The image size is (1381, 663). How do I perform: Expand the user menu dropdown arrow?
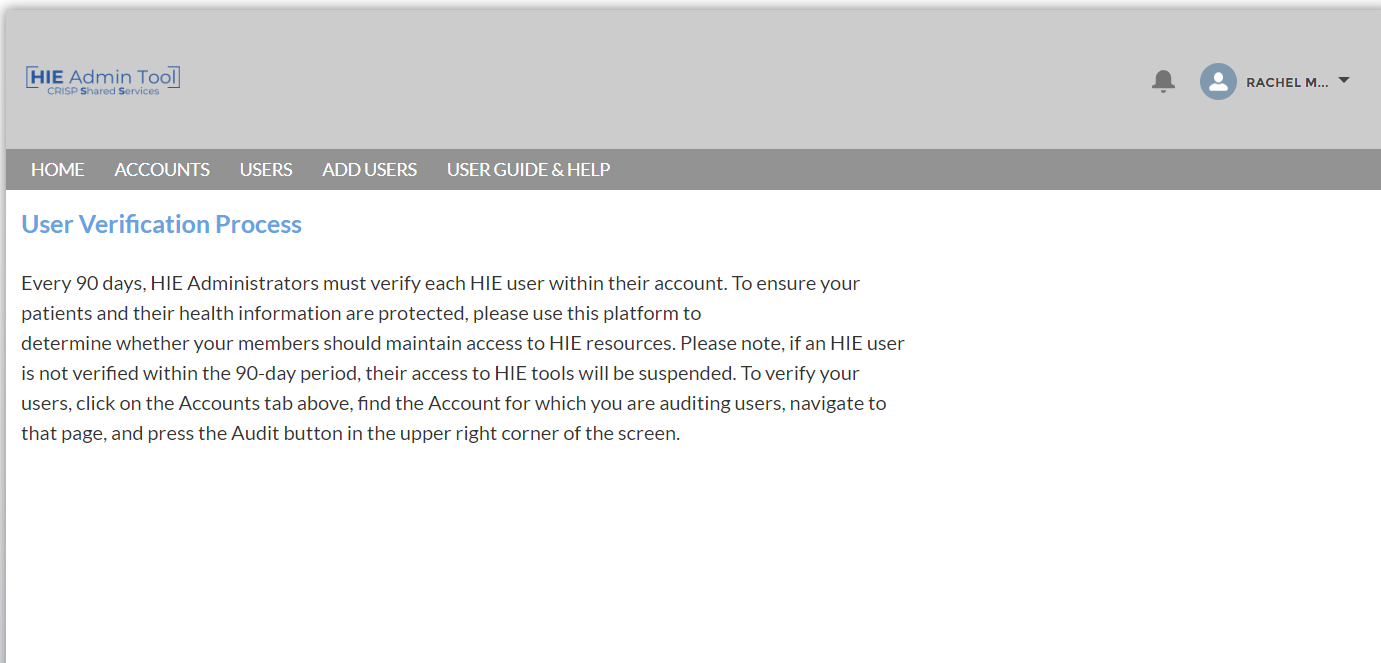coord(1344,80)
